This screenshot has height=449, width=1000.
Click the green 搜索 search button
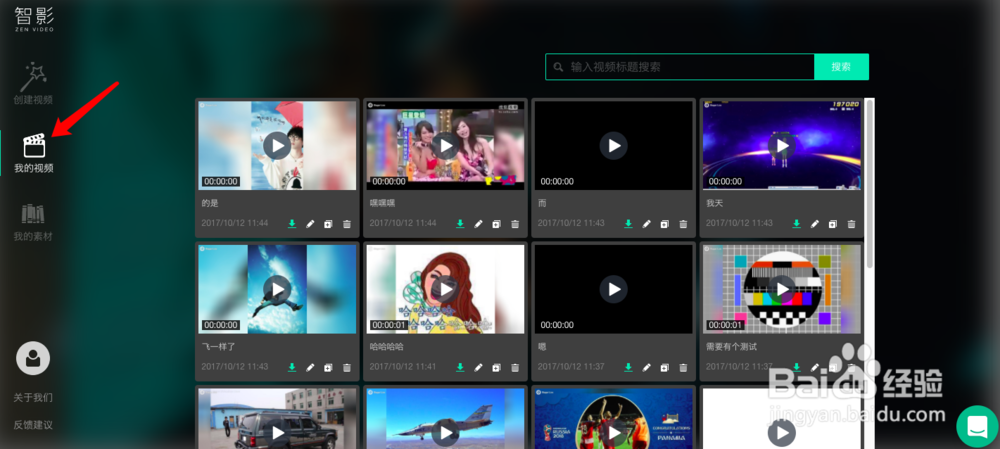click(841, 67)
